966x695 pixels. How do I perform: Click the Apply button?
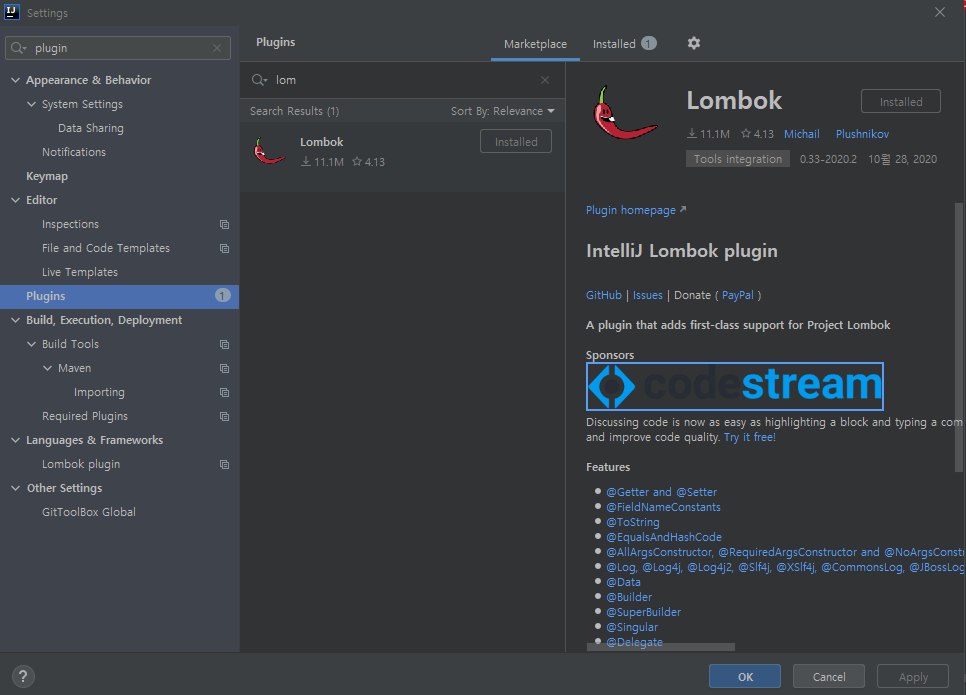click(x=912, y=677)
